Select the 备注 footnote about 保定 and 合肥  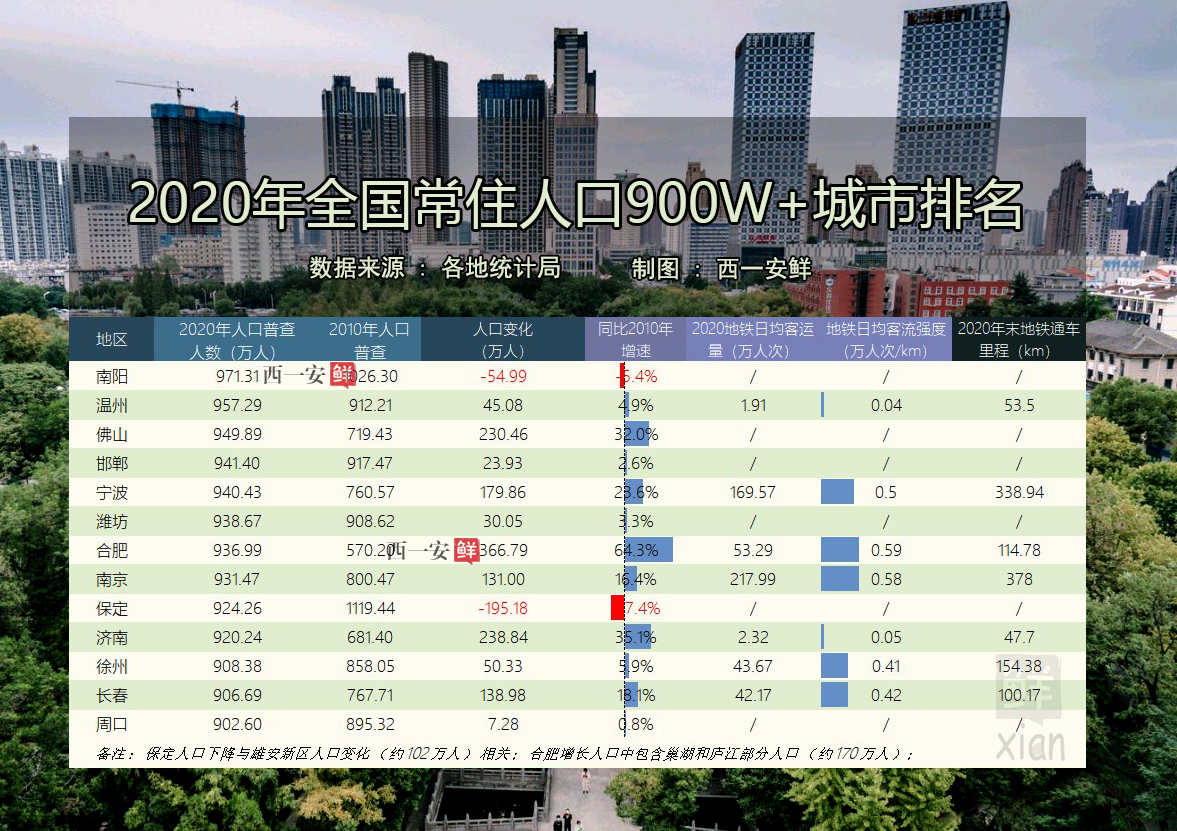[504, 754]
